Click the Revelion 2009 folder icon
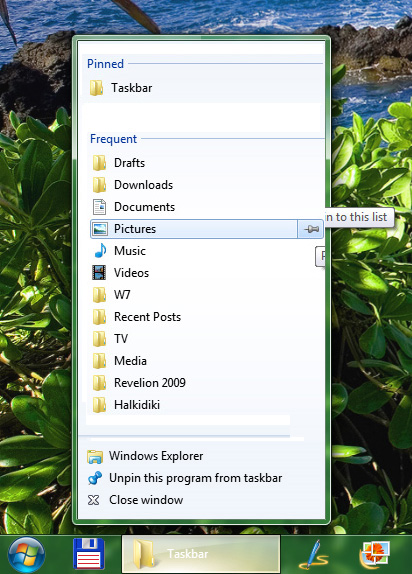Screen dimensions: 412x574 tap(99, 383)
